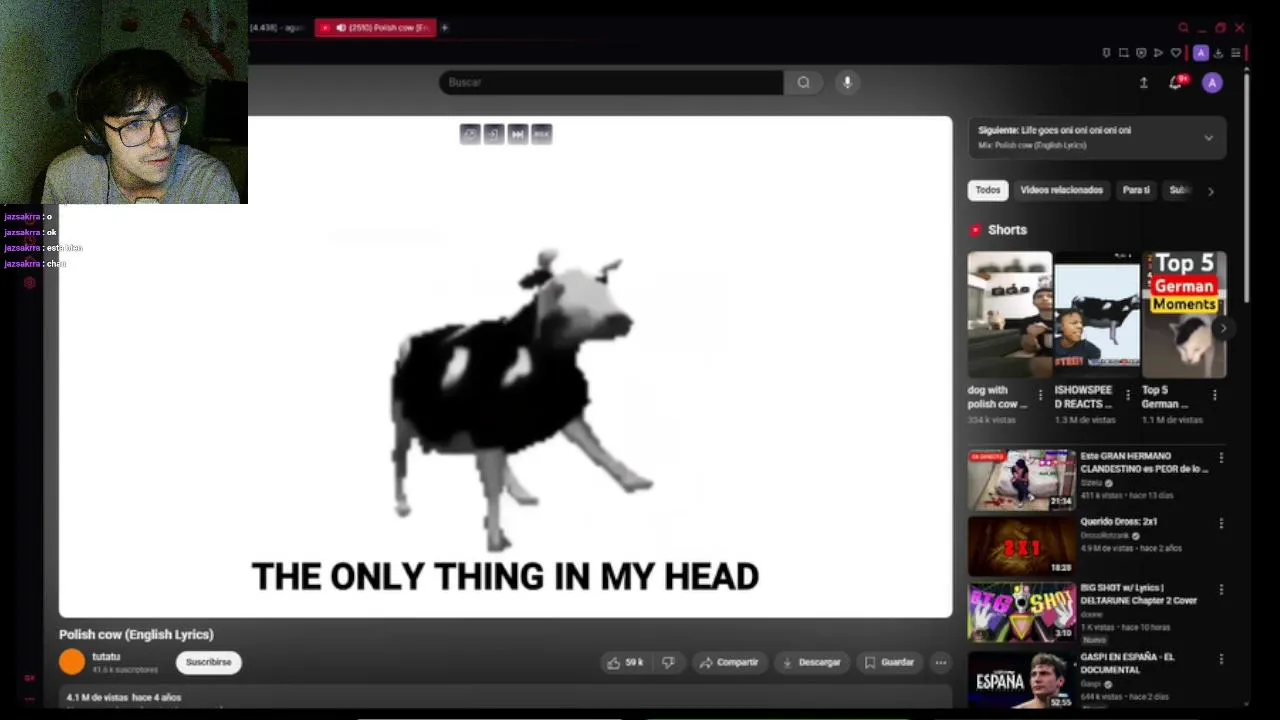Select the Para ti chip
This screenshot has width=1280, height=720.
[x=1136, y=190]
